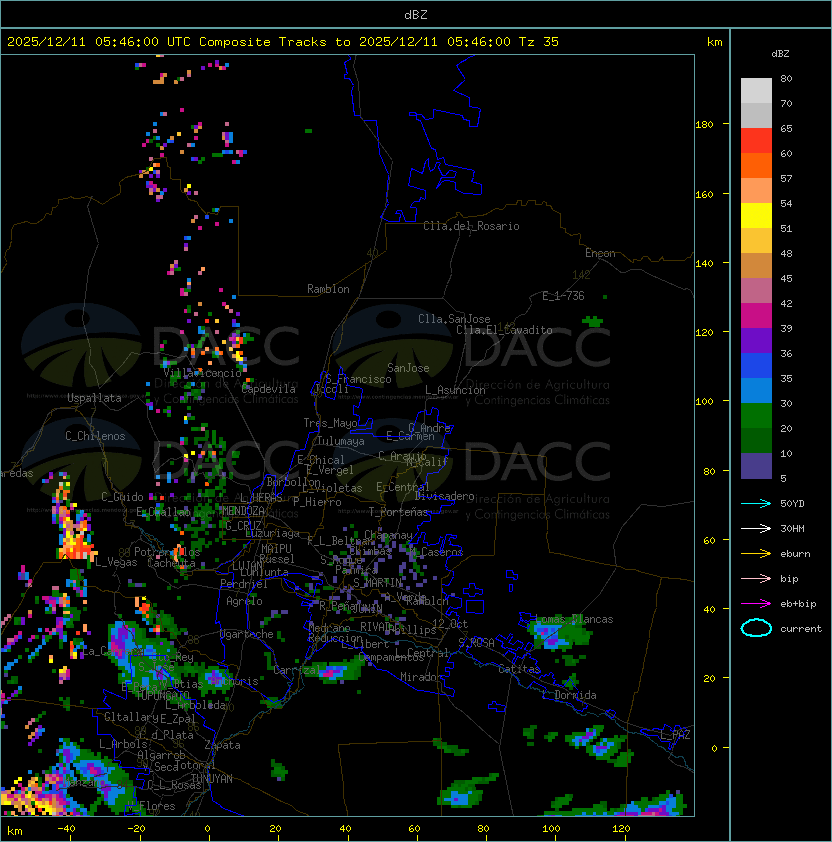
Task: Select the red swatch on the dBZ scale
Action: tap(756, 141)
